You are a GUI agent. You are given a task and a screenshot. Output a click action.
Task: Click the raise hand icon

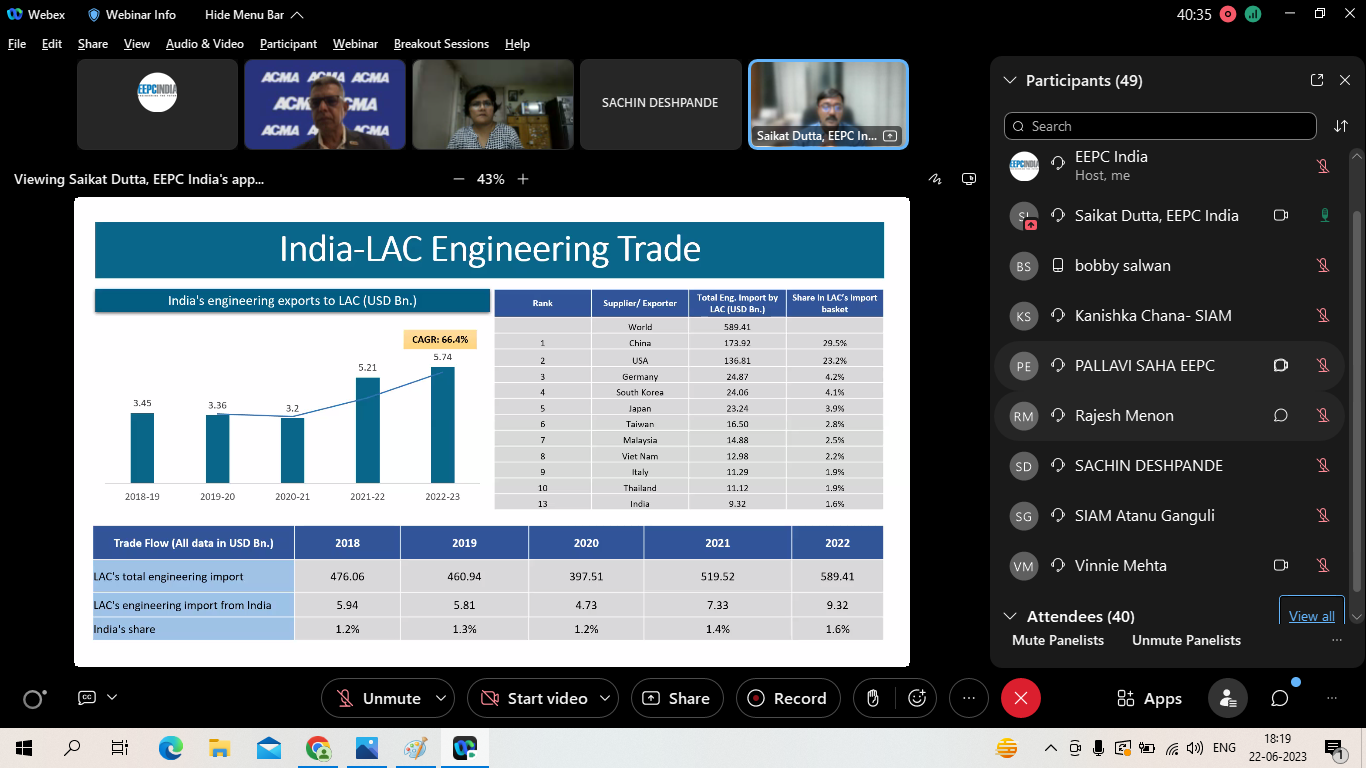tap(873, 698)
